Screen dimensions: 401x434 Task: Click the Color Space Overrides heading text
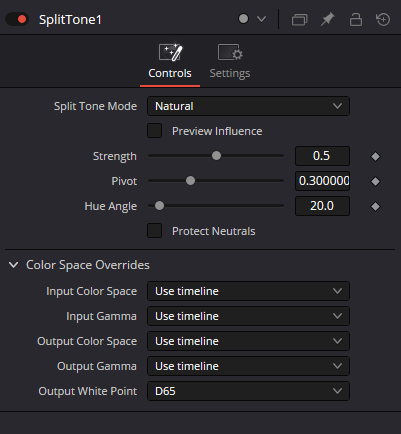coord(88,265)
